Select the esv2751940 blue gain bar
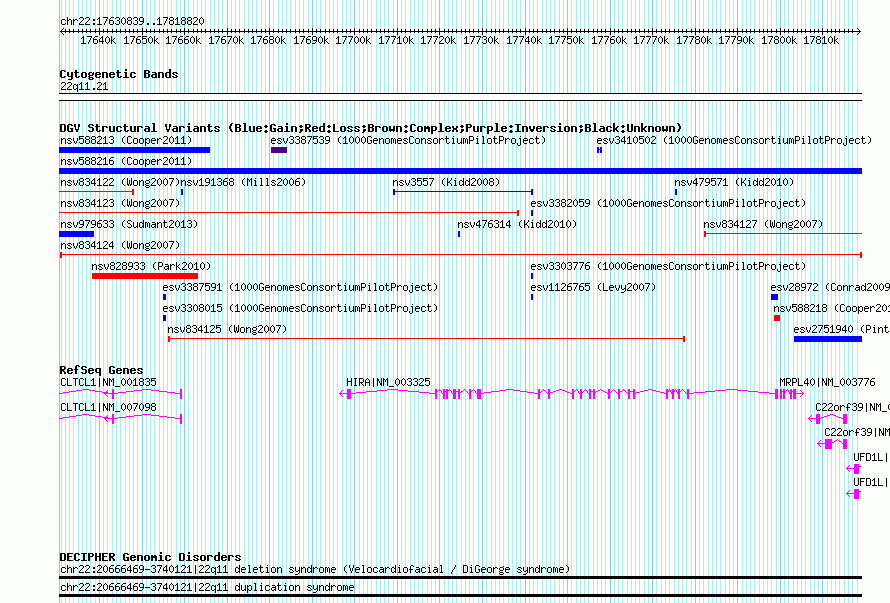 coord(828,339)
